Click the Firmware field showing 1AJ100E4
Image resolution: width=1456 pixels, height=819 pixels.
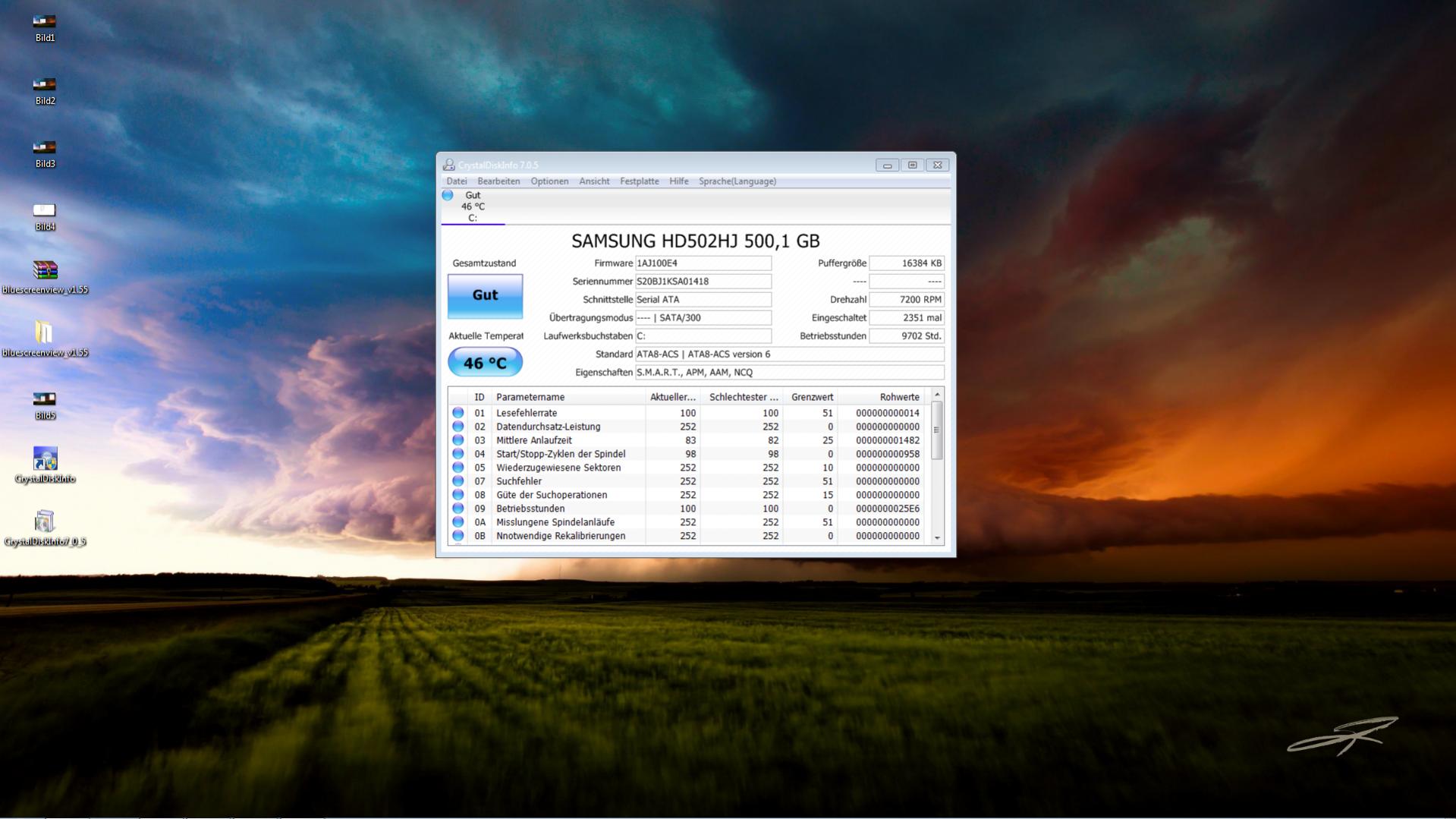click(703, 263)
